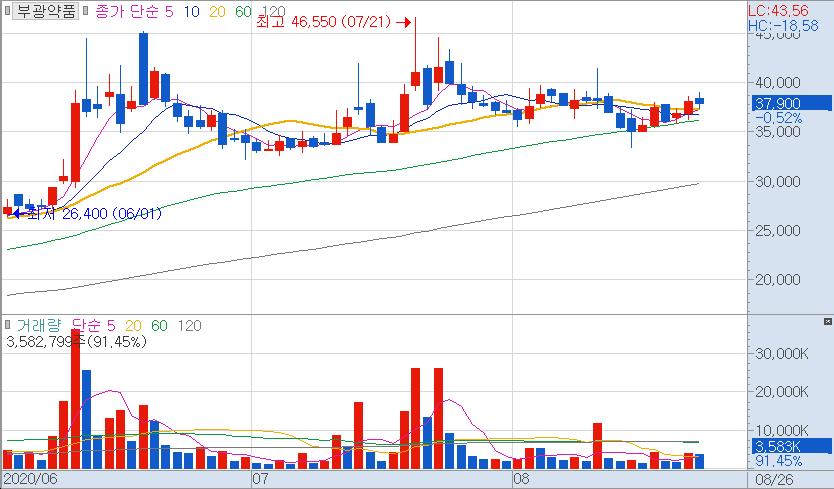Click the 25,000 price axis label
The width and height of the screenshot is (834, 489).
tap(778, 230)
